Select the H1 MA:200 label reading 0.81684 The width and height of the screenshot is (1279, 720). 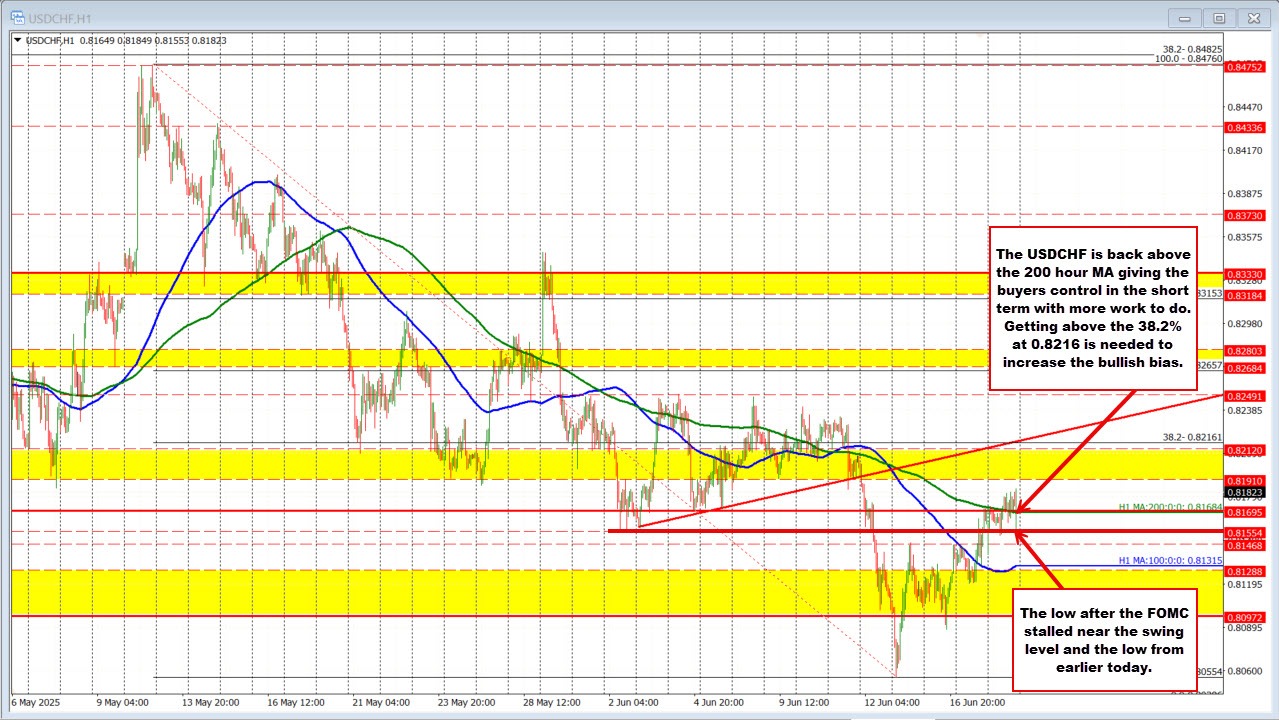tap(1169, 507)
